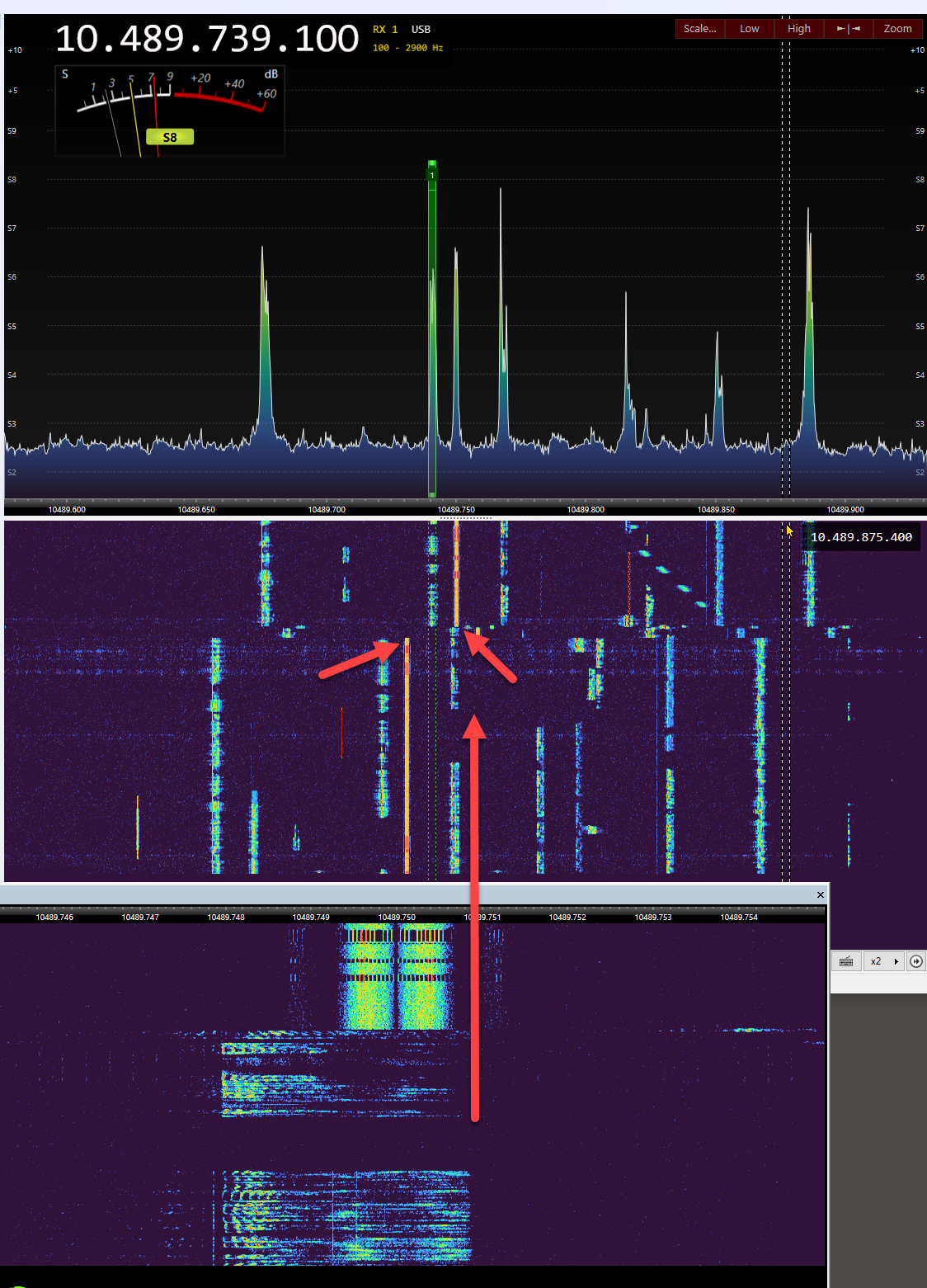The width and height of the screenshot is (927, 1288).
Task: Click the Low scale button
Action: pyautogui.click(x=749, y=29)
